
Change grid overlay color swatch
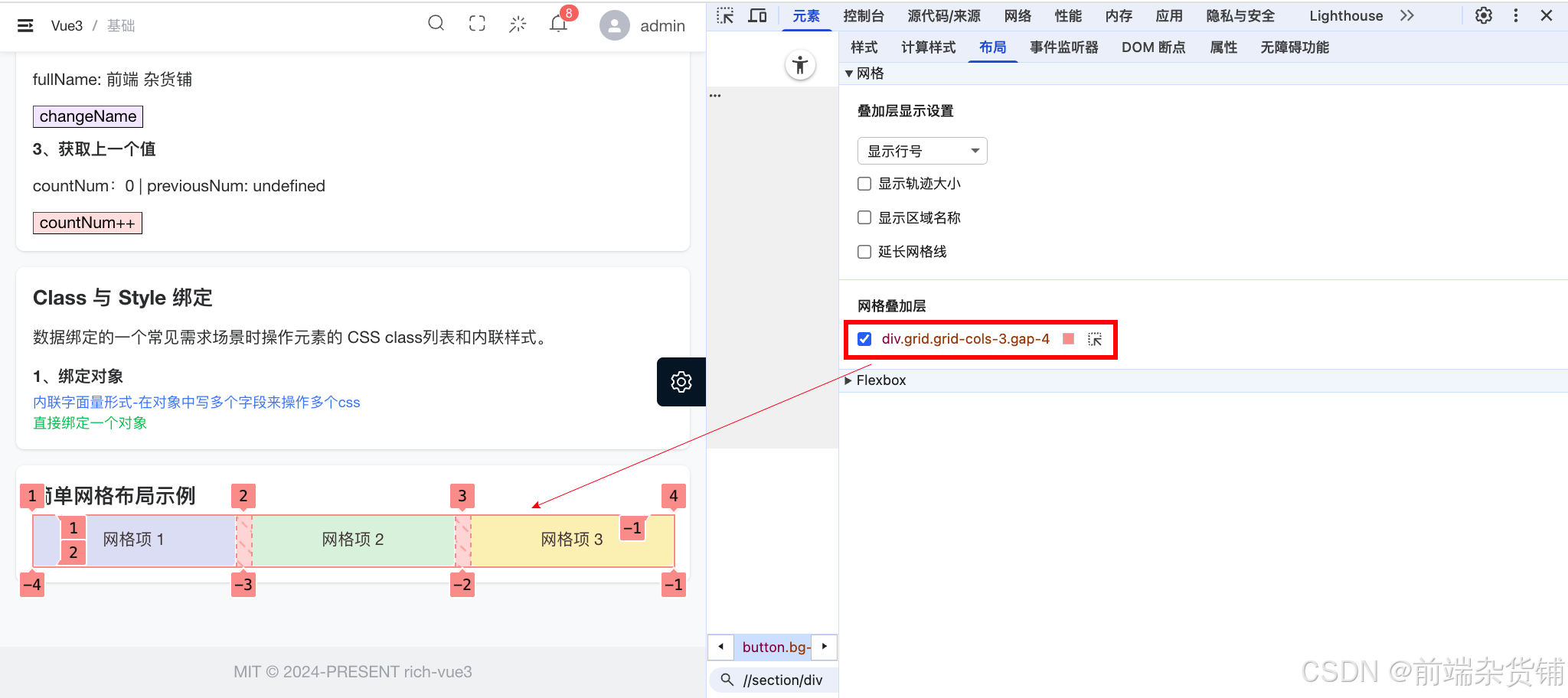click(x=1069, y=339)
